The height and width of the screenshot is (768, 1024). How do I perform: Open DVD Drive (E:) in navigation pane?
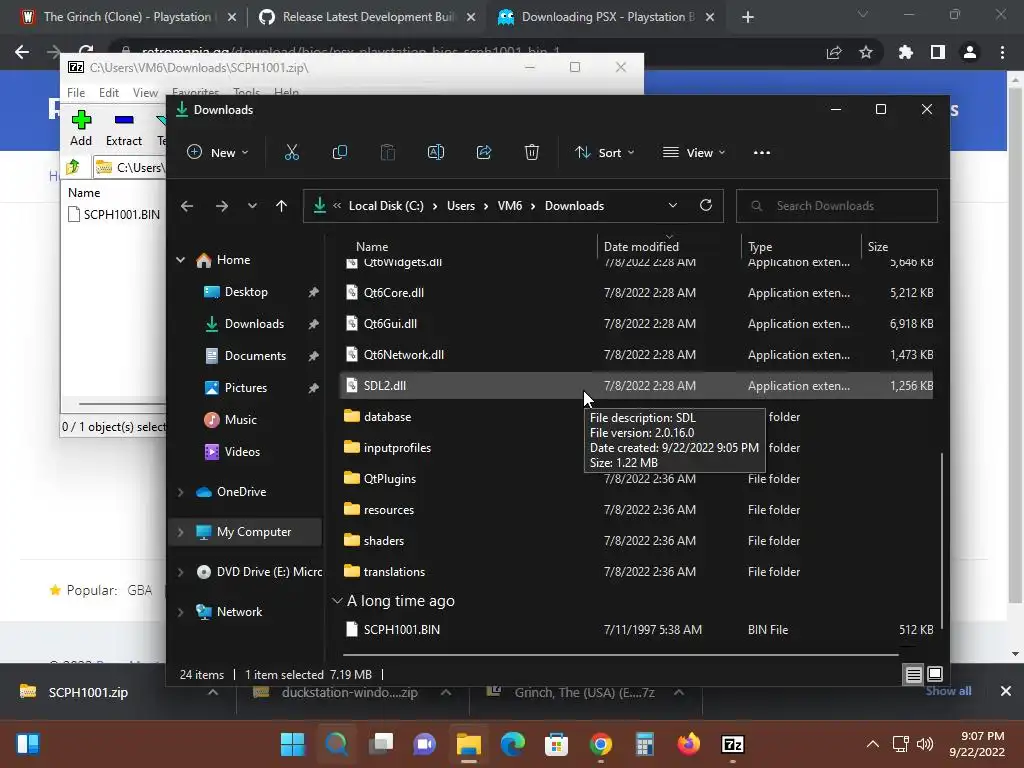click(260, 572)
